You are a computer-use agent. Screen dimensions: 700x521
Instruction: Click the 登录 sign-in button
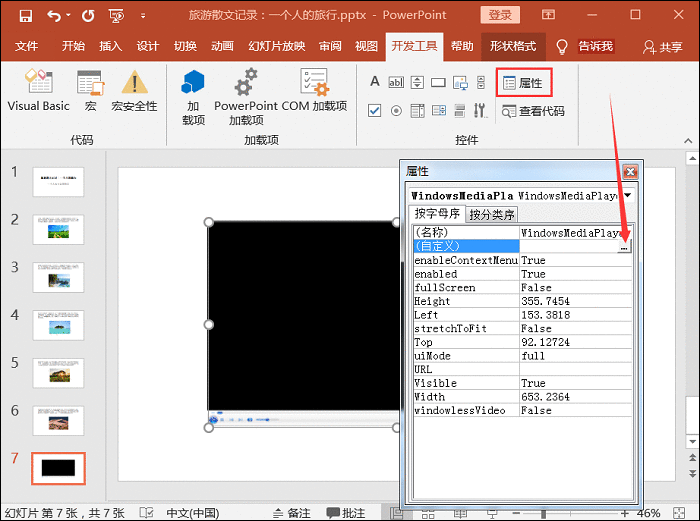pyautogui.click(x=501, y=15)
